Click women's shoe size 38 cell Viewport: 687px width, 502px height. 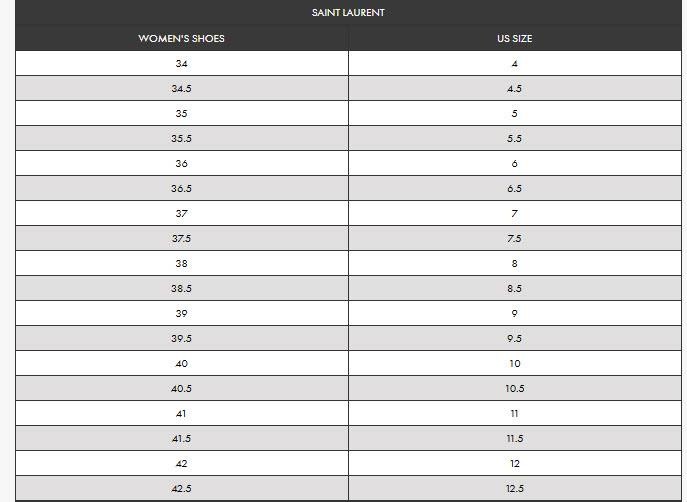[x=181, y=264]
